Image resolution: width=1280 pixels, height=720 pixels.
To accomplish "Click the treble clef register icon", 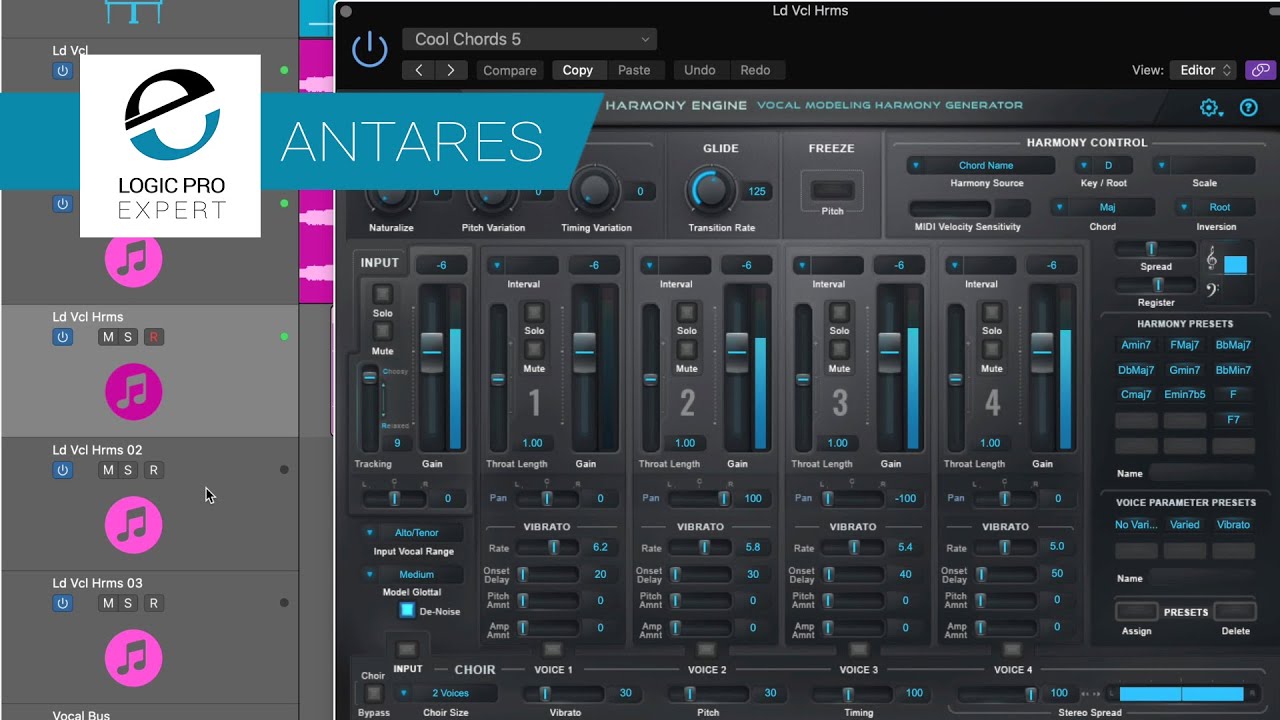I will [x=1212, y=259].
